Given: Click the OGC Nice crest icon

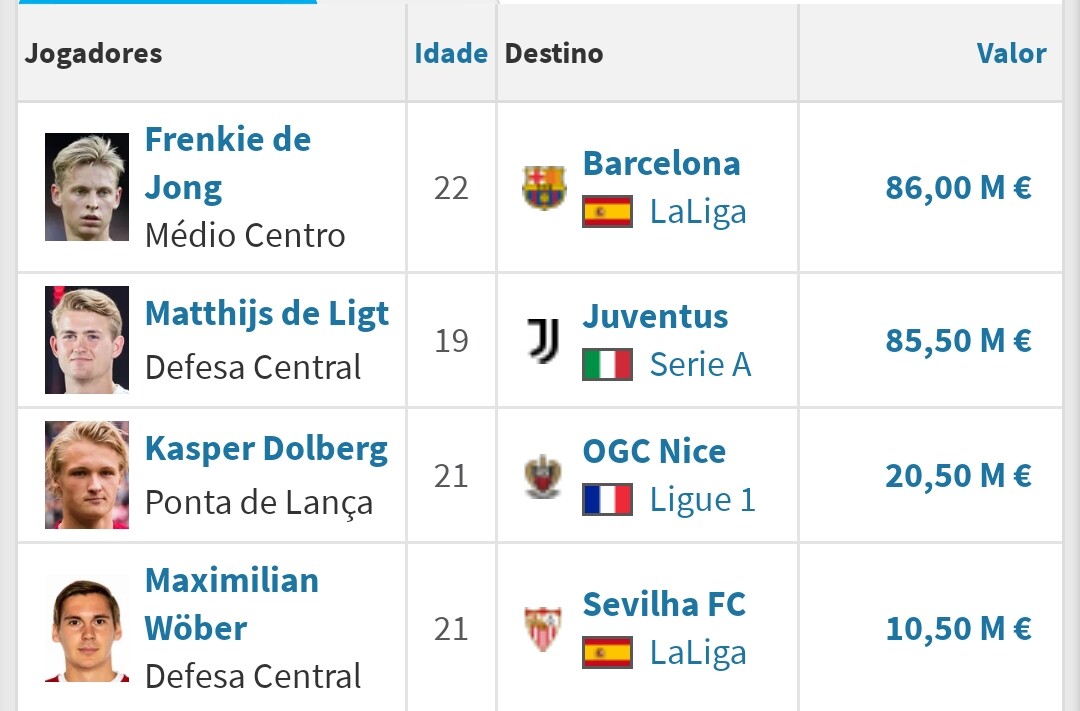Looking at the screenshot, I should 543,476.
